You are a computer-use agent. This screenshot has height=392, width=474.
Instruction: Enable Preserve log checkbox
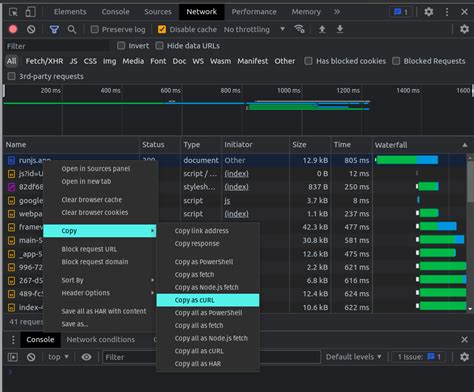(95, 29)
